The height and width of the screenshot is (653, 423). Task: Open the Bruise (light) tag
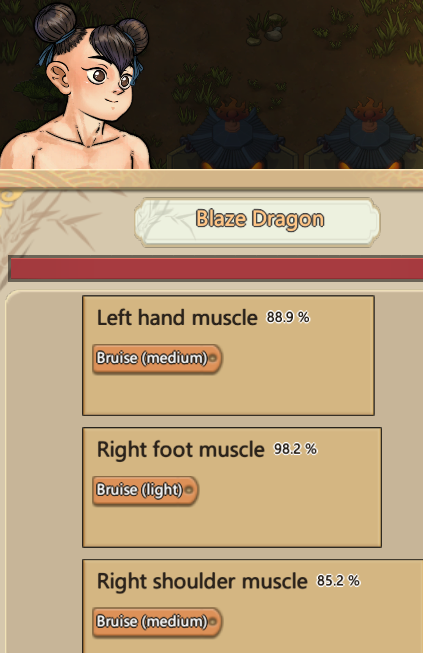pyautogui.click(x=145, y=490)
